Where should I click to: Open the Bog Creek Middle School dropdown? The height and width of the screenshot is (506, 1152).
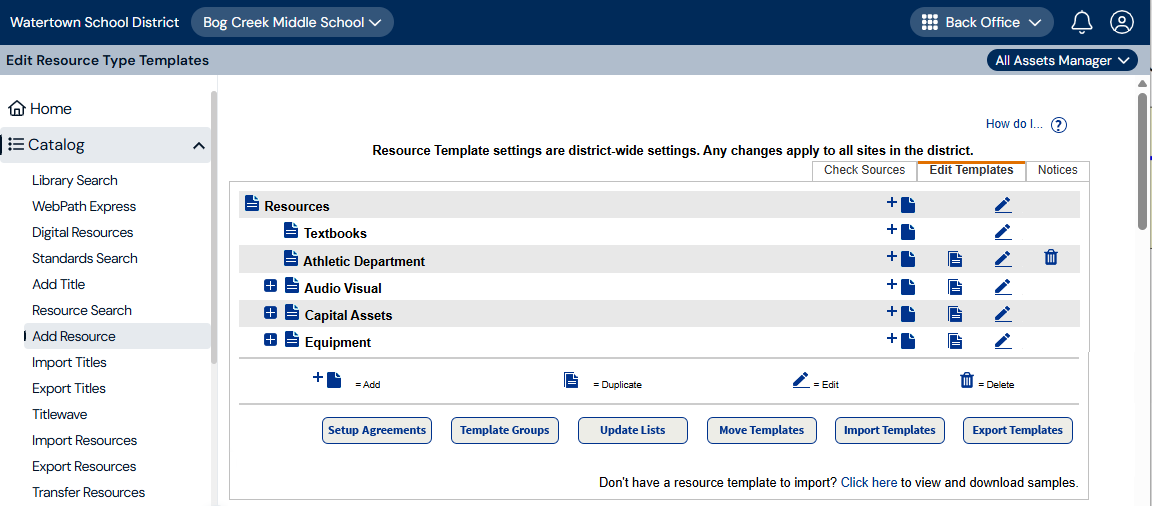pyautogui.click(x=292, y=22)
